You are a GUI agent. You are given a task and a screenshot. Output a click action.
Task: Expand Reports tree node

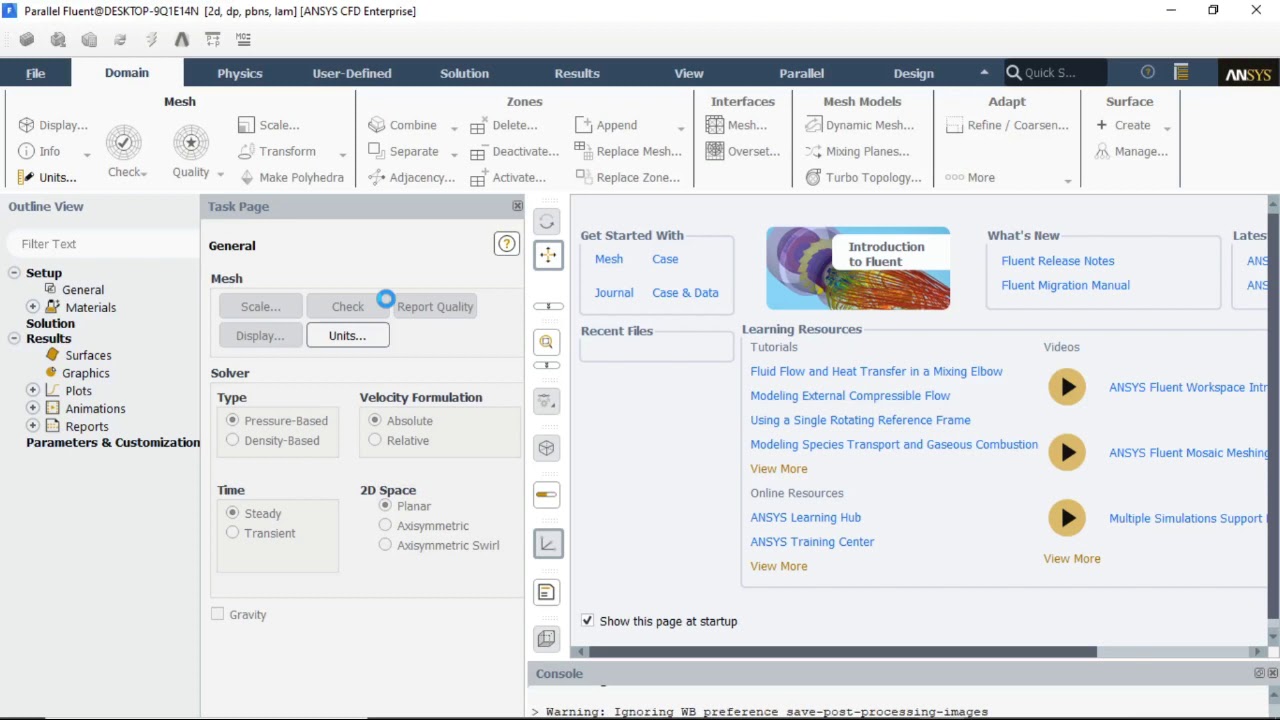point(33,426)
